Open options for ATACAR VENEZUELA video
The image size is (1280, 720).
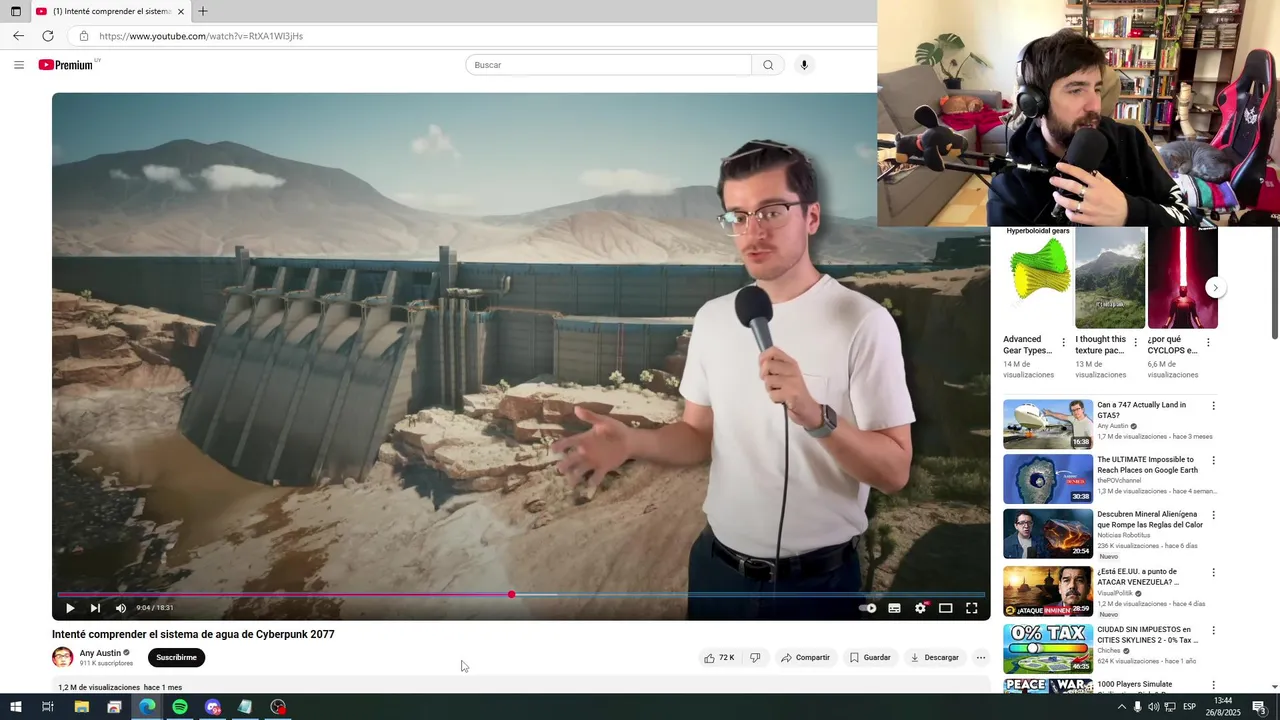click(1214, 573)
